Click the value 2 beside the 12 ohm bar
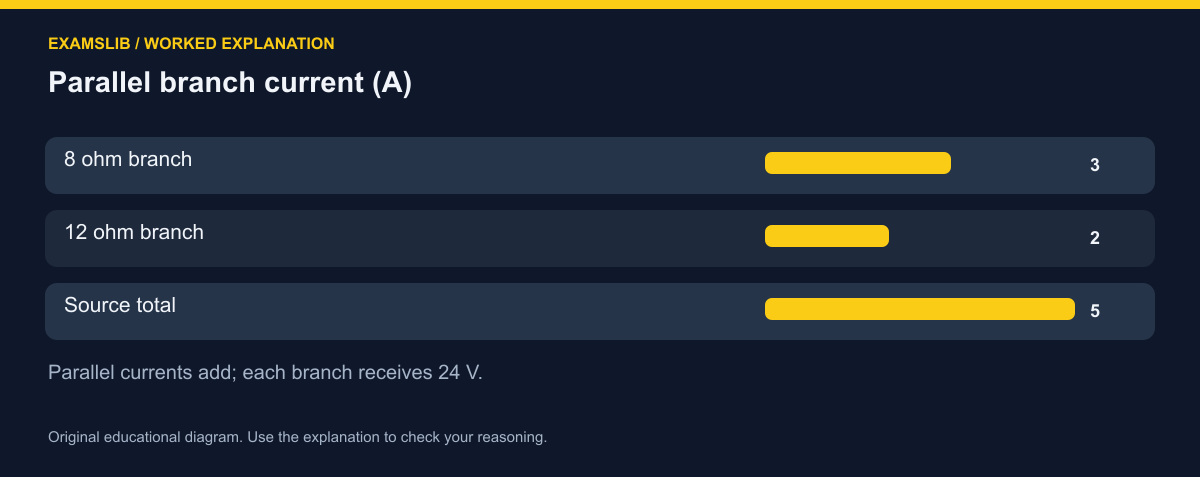 pyautogui.click(x=1095, y=238)
